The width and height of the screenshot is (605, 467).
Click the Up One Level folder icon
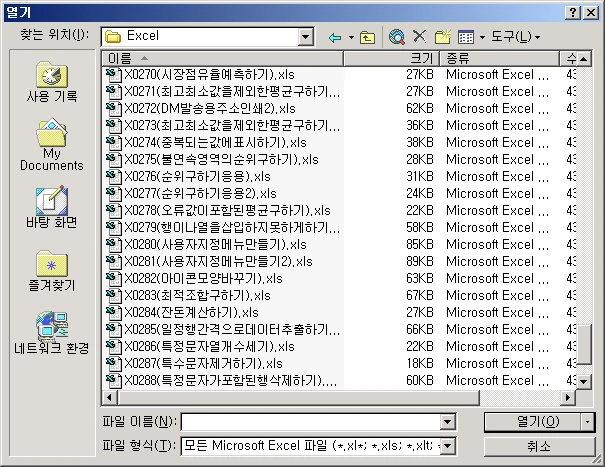[367, 37]
